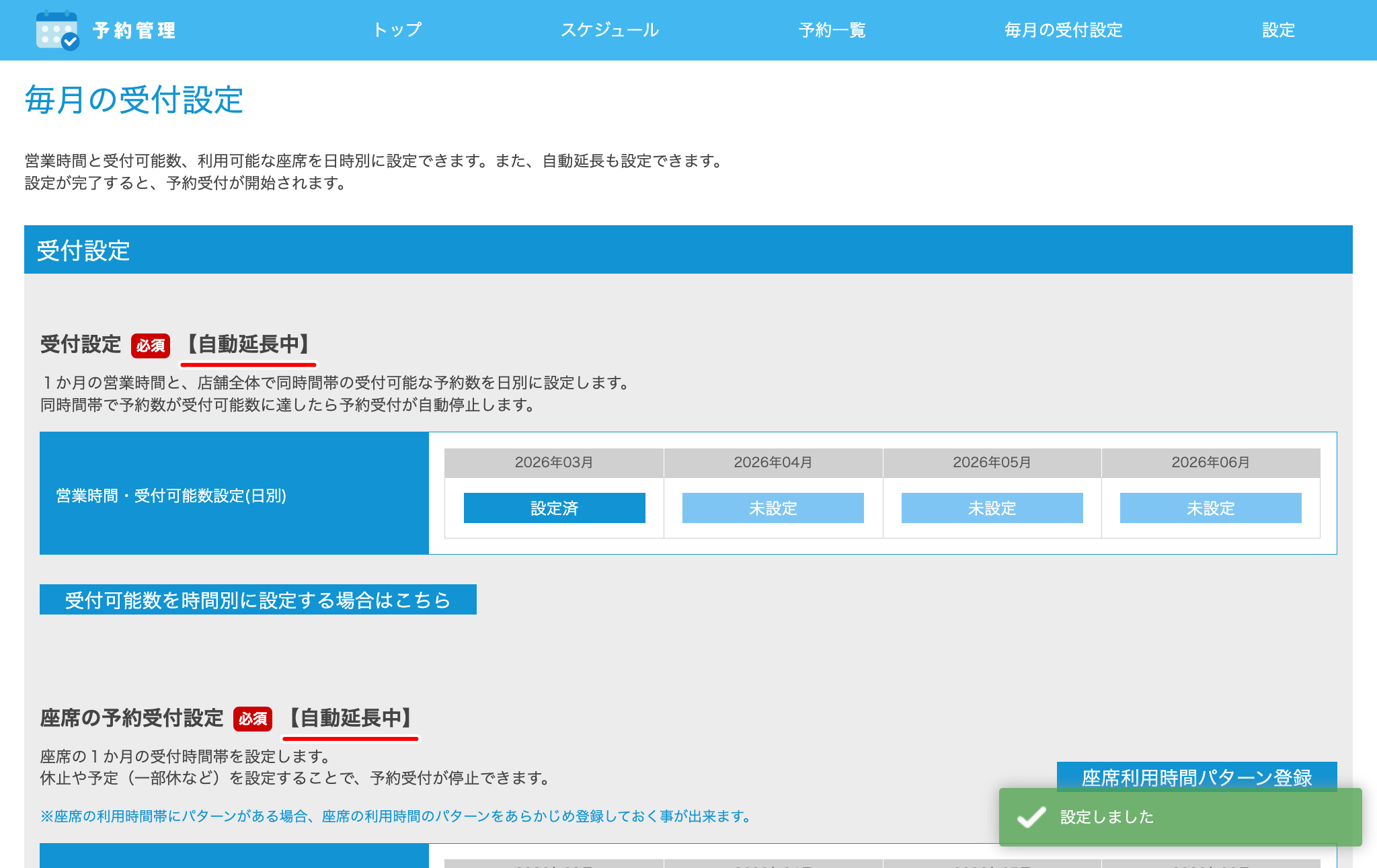Viewport: 1377px width, 868px height.
Task: Click 未設定 under 2026年04月
Action: (772, 508)
